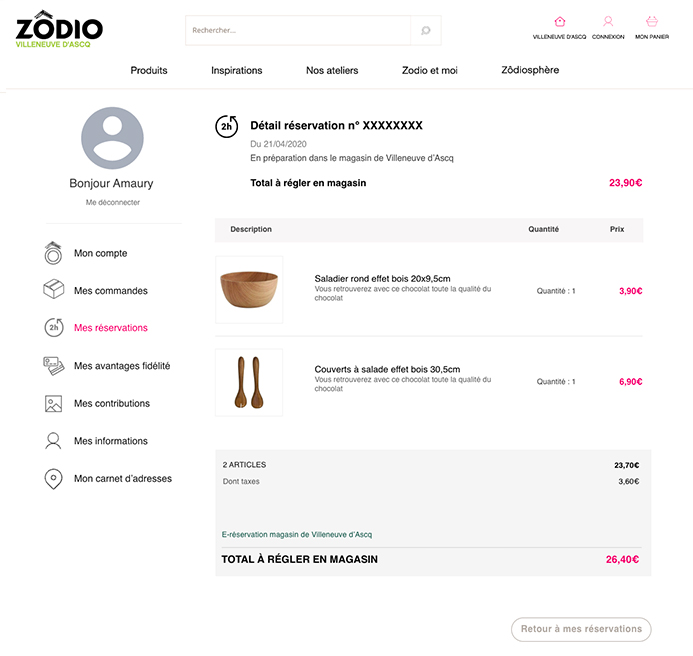Click the Mes avantages fidélité cards icon

(53, 366)
